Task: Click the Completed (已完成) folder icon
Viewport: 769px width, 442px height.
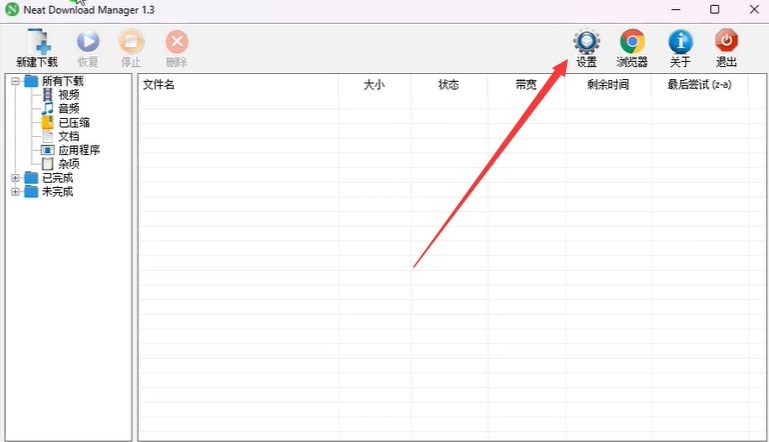Action: 31,178
